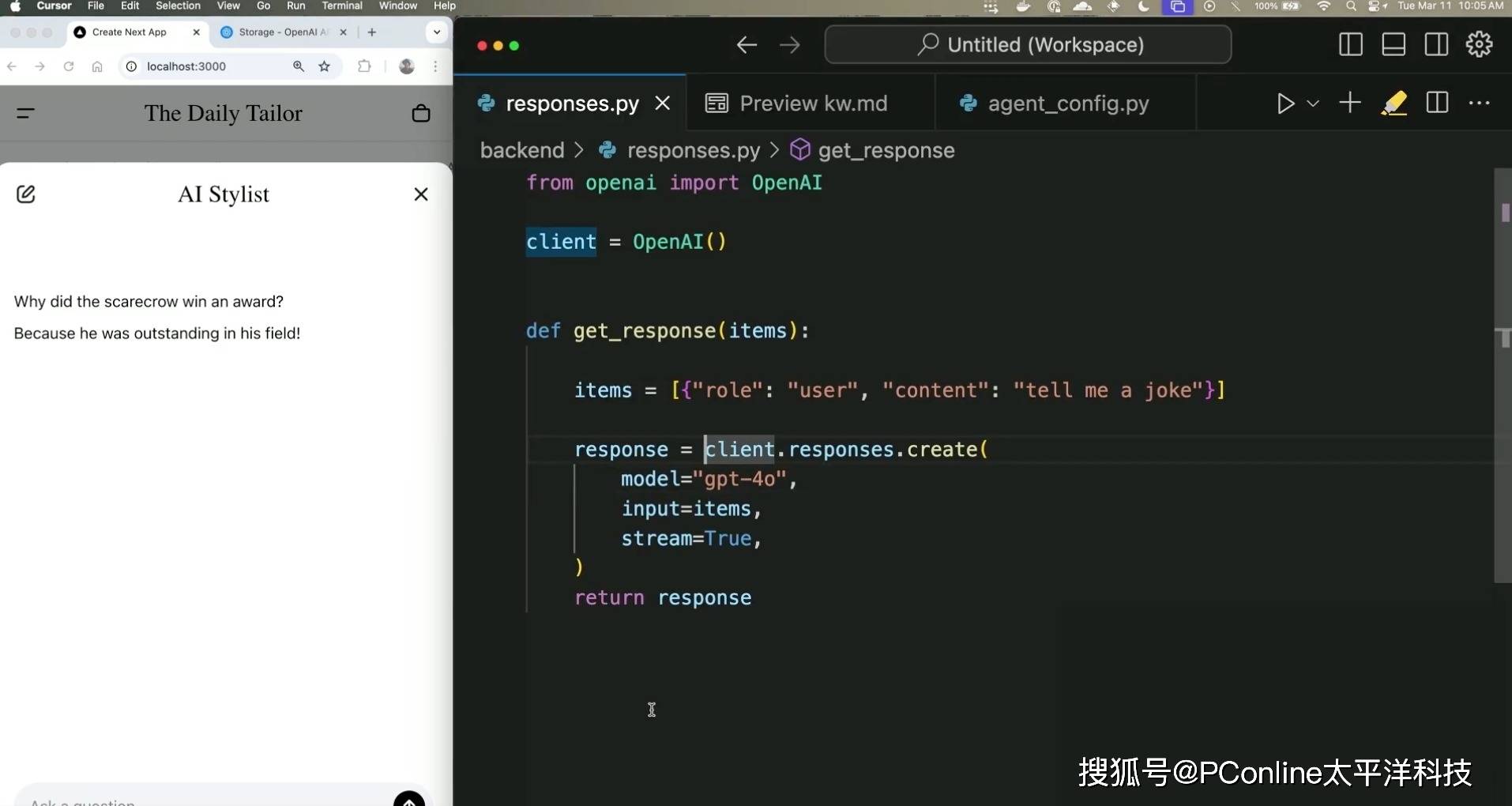
Task: Click the backend breadcrumb folder
Action: pyautogui.click(x=522, y=150)
